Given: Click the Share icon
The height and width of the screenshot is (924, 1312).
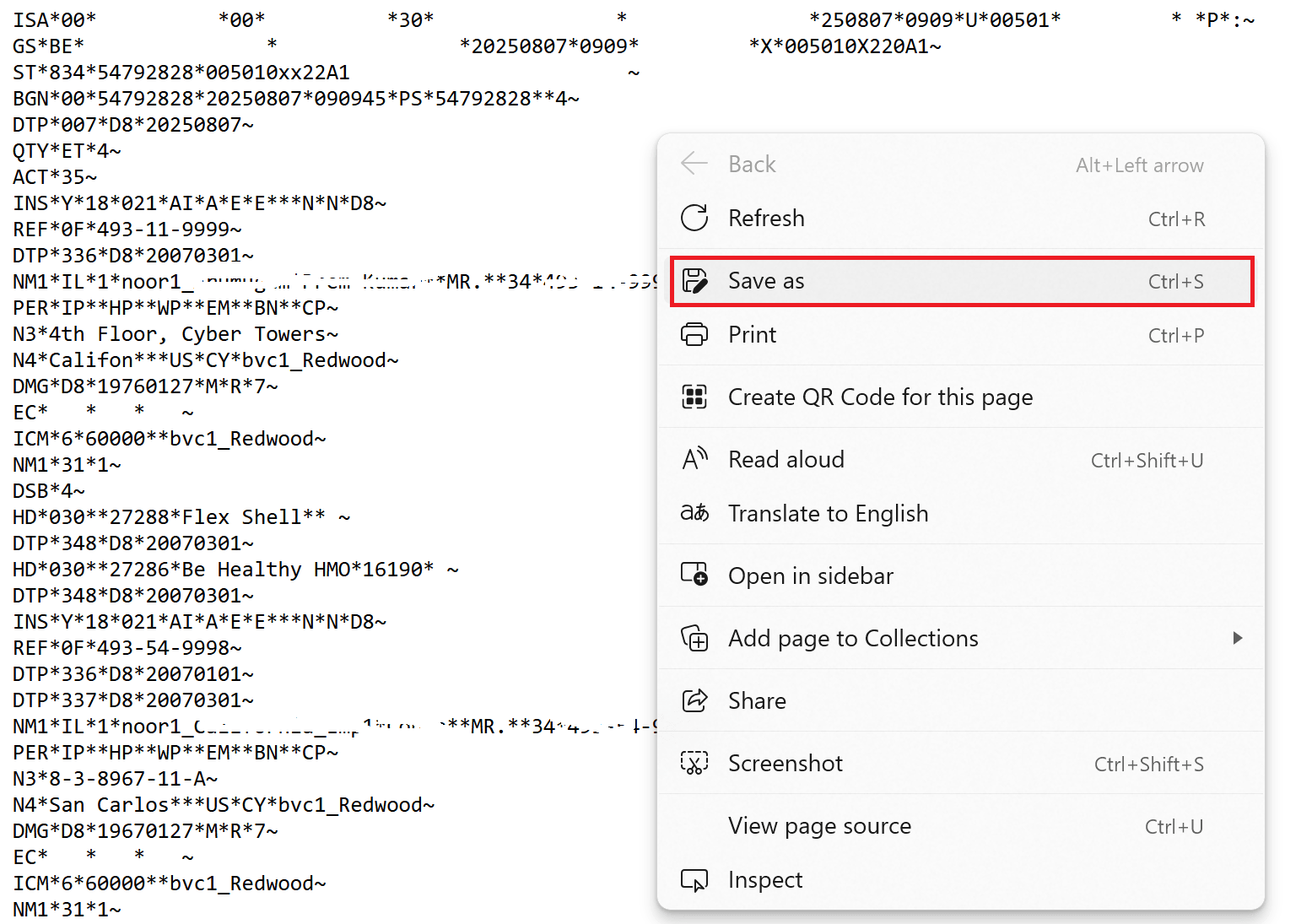Looking at the screenshot, I should tap(694, 700).
